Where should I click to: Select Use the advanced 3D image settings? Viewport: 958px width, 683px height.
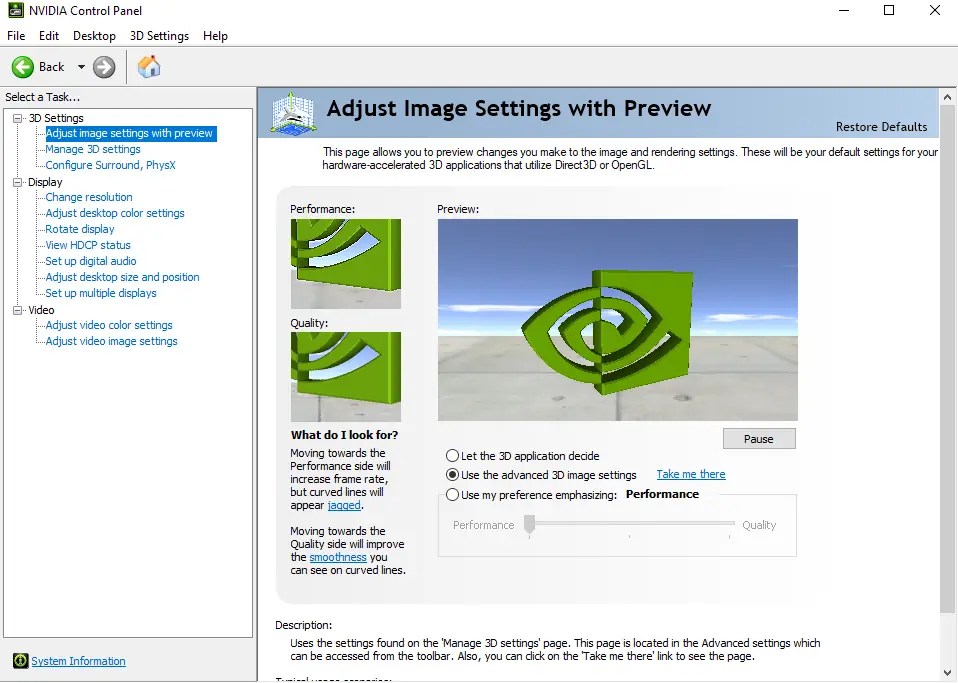tap(452, 475)
